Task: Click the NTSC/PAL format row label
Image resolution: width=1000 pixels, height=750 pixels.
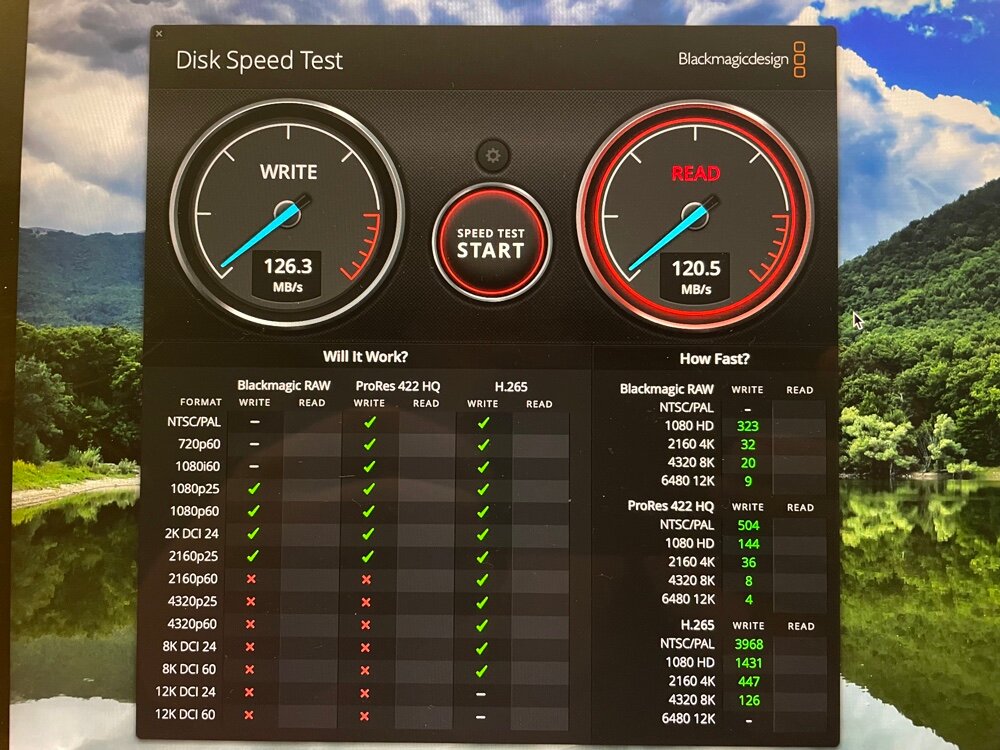Action: (194, 422)
